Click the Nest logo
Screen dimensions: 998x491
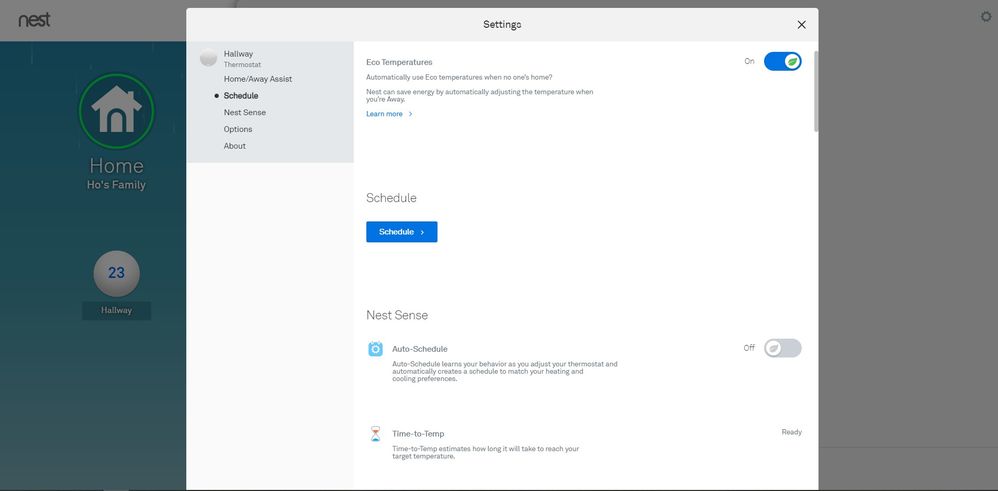click(34, 20)
